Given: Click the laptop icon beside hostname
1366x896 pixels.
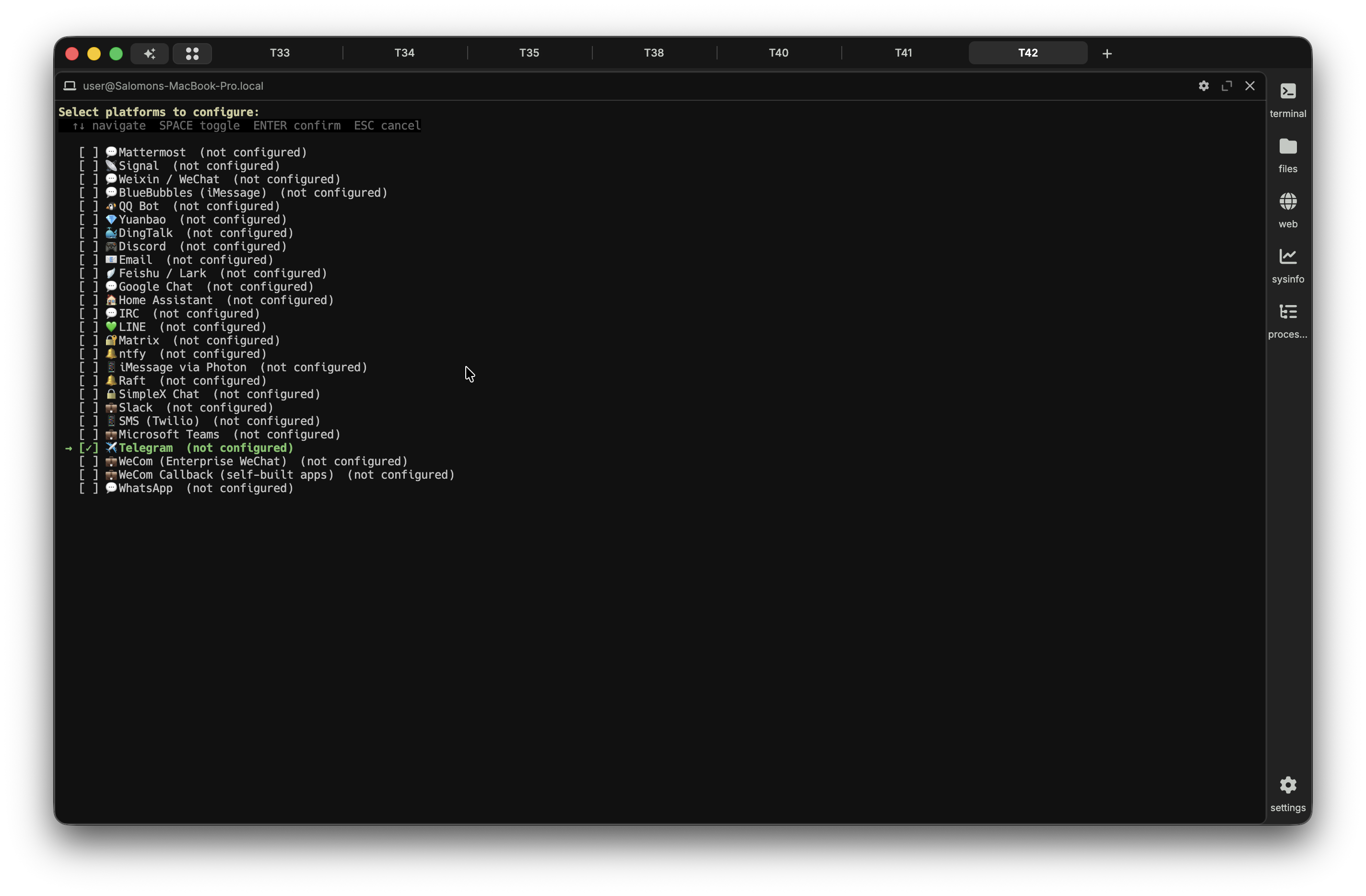Looking at the screenshot, I should pos(70,85).
